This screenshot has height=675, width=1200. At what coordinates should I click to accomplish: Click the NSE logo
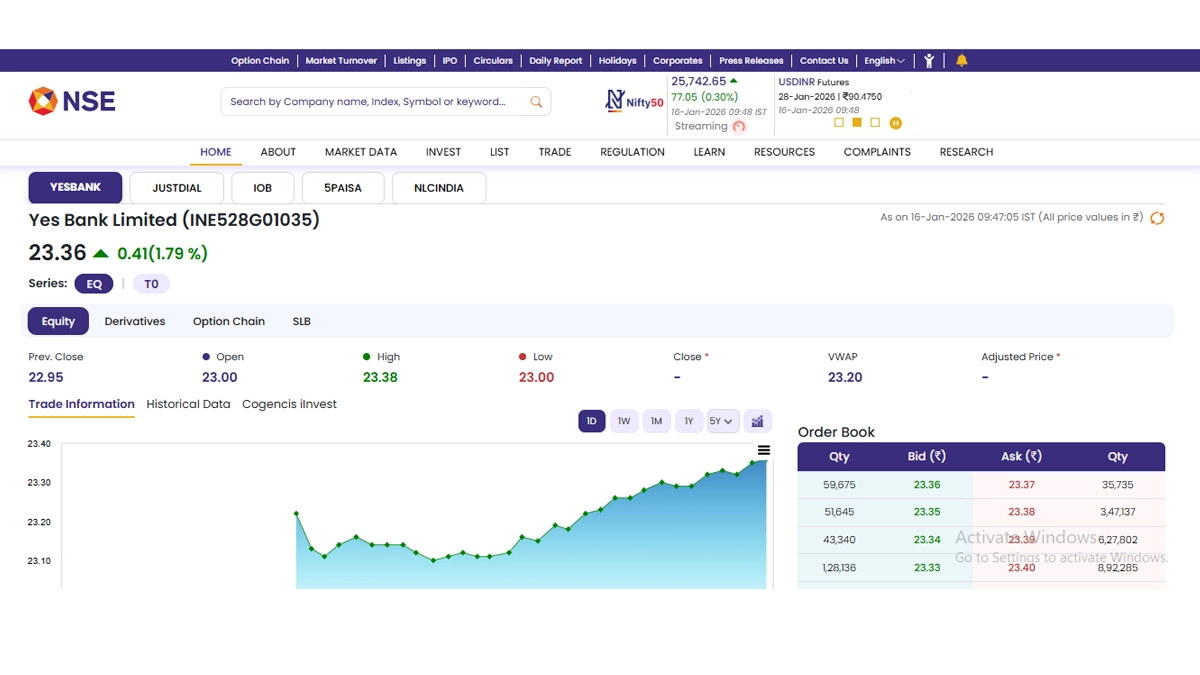point(72,101)
